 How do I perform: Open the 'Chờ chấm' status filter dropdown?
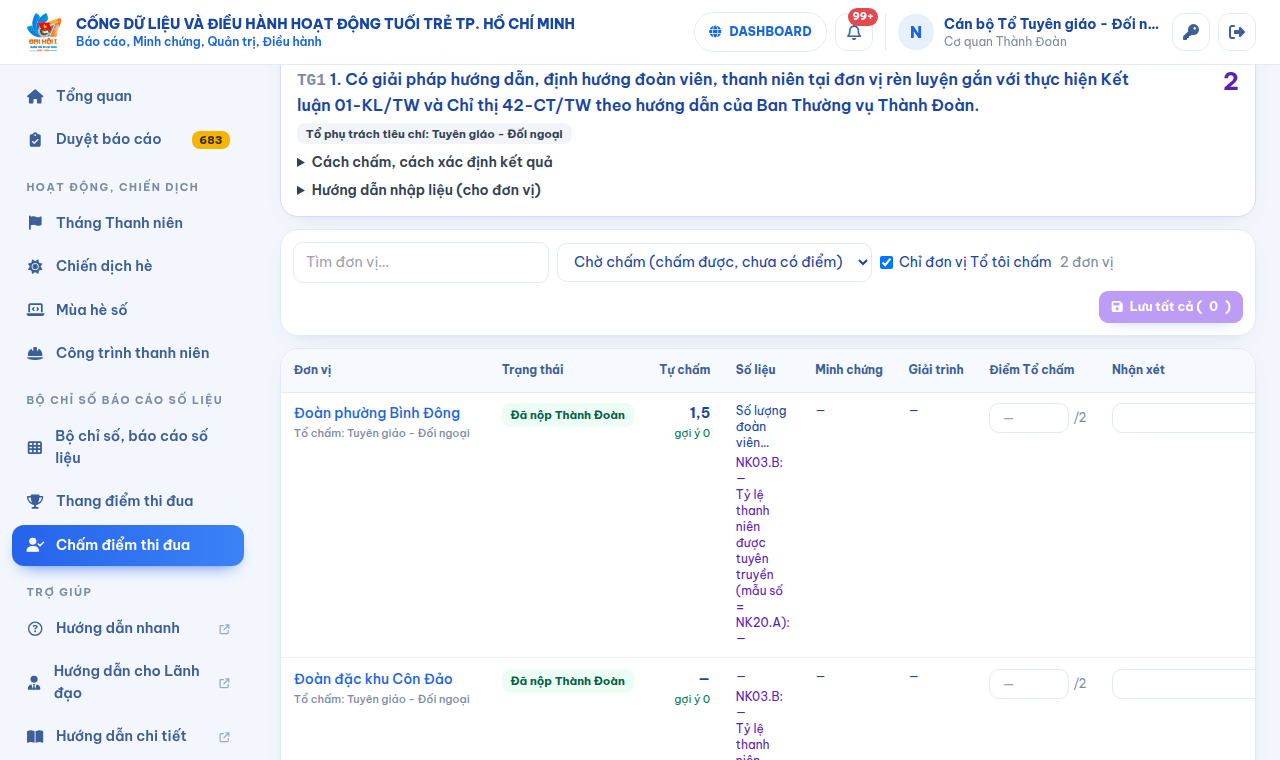pos(714,262)
